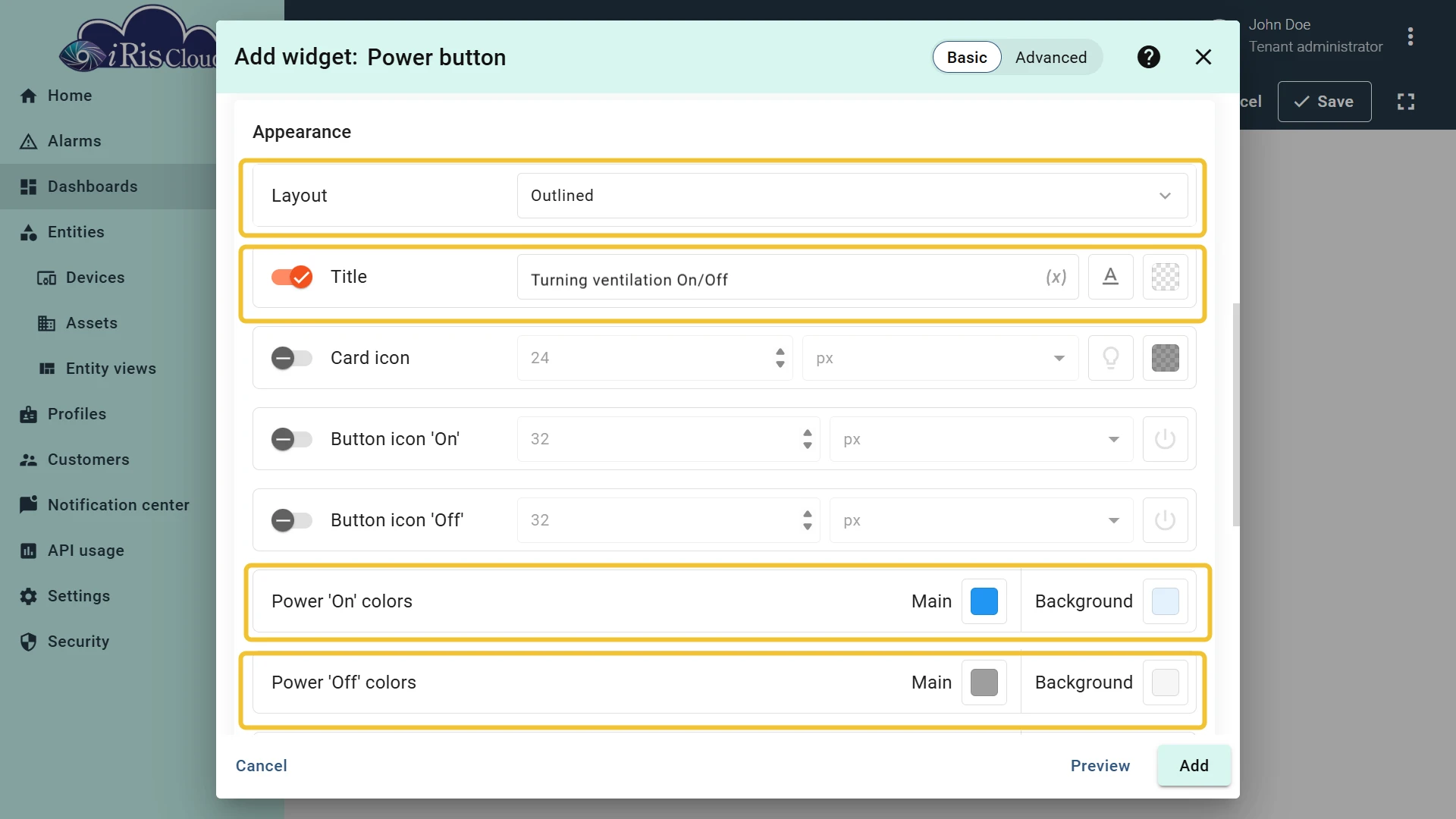Open the help question mark icon
1456x819 pixels.
point(1148,57)
